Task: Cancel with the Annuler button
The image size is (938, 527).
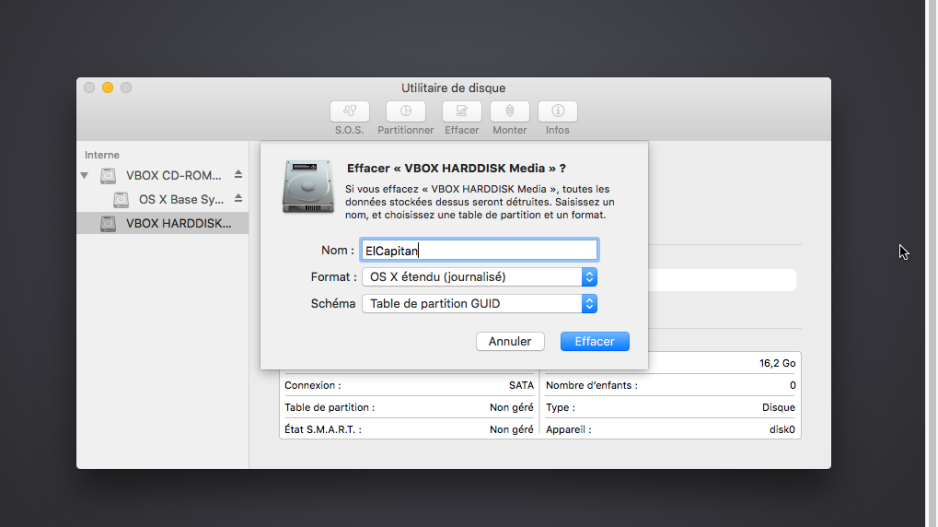Action: point(510,342)
